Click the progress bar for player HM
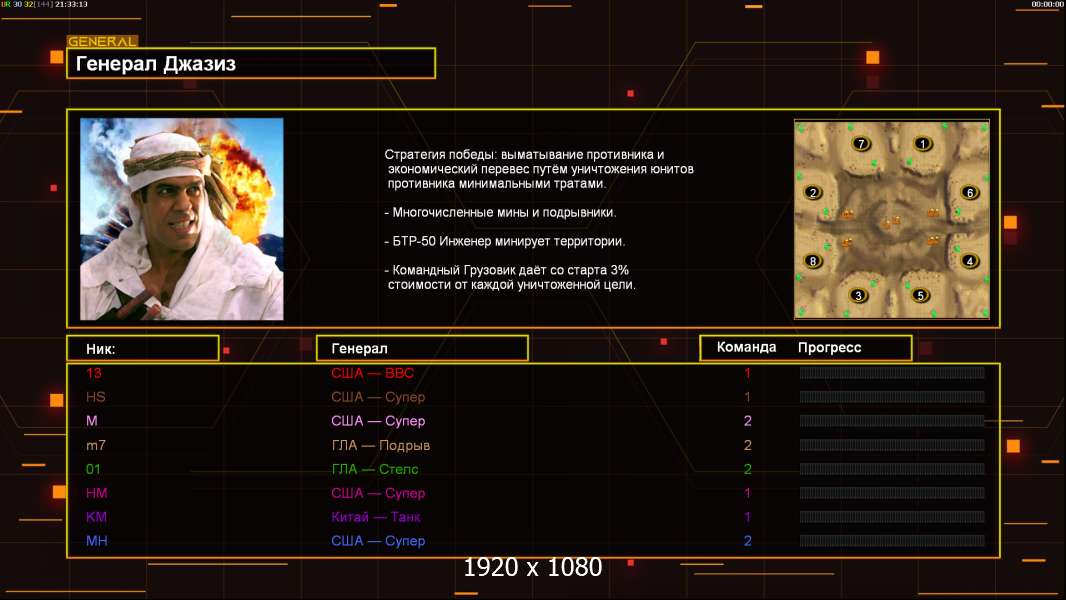 point(892,493)
